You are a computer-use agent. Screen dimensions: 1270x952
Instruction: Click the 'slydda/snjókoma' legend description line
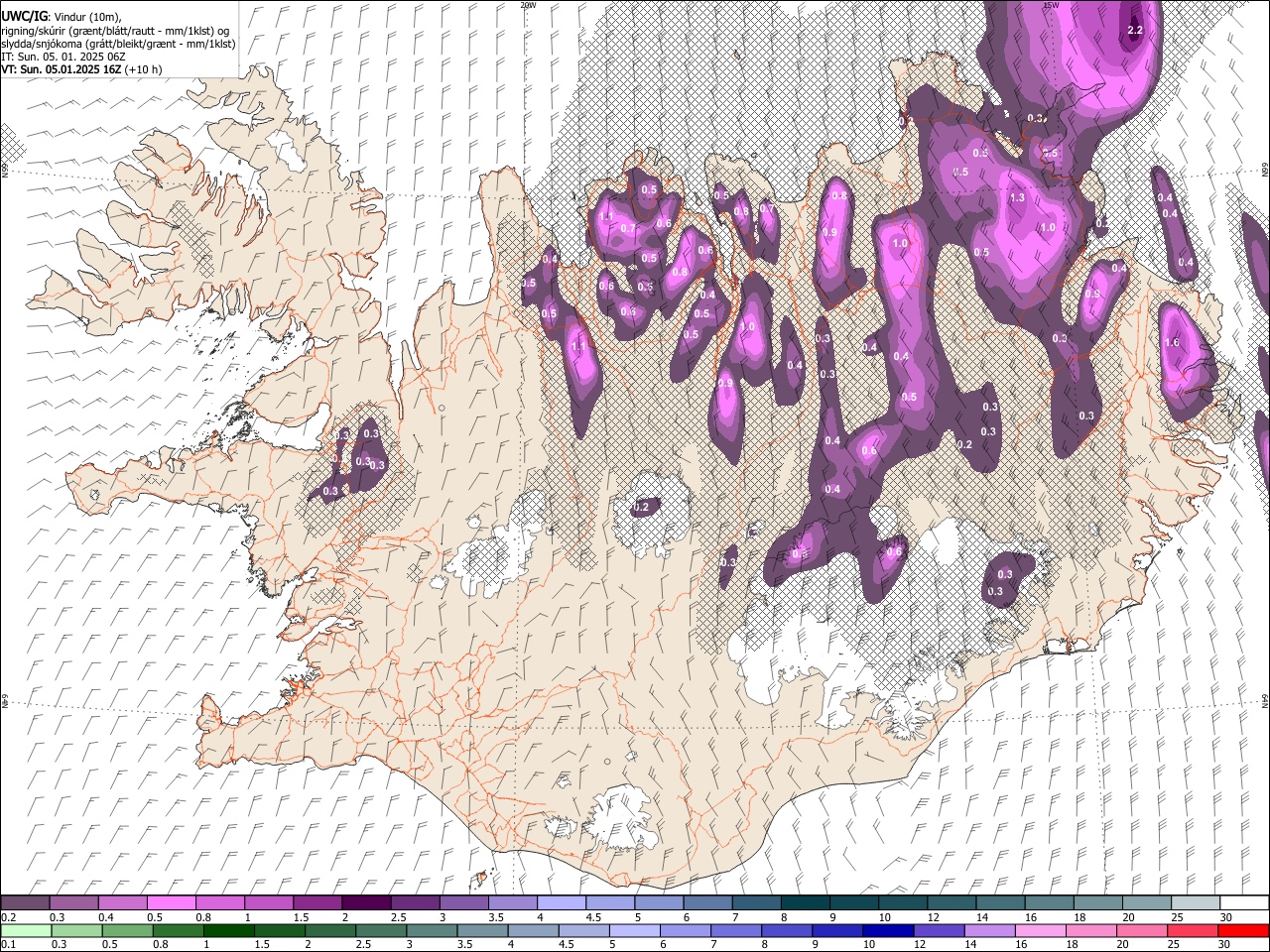tap(118, 44)
